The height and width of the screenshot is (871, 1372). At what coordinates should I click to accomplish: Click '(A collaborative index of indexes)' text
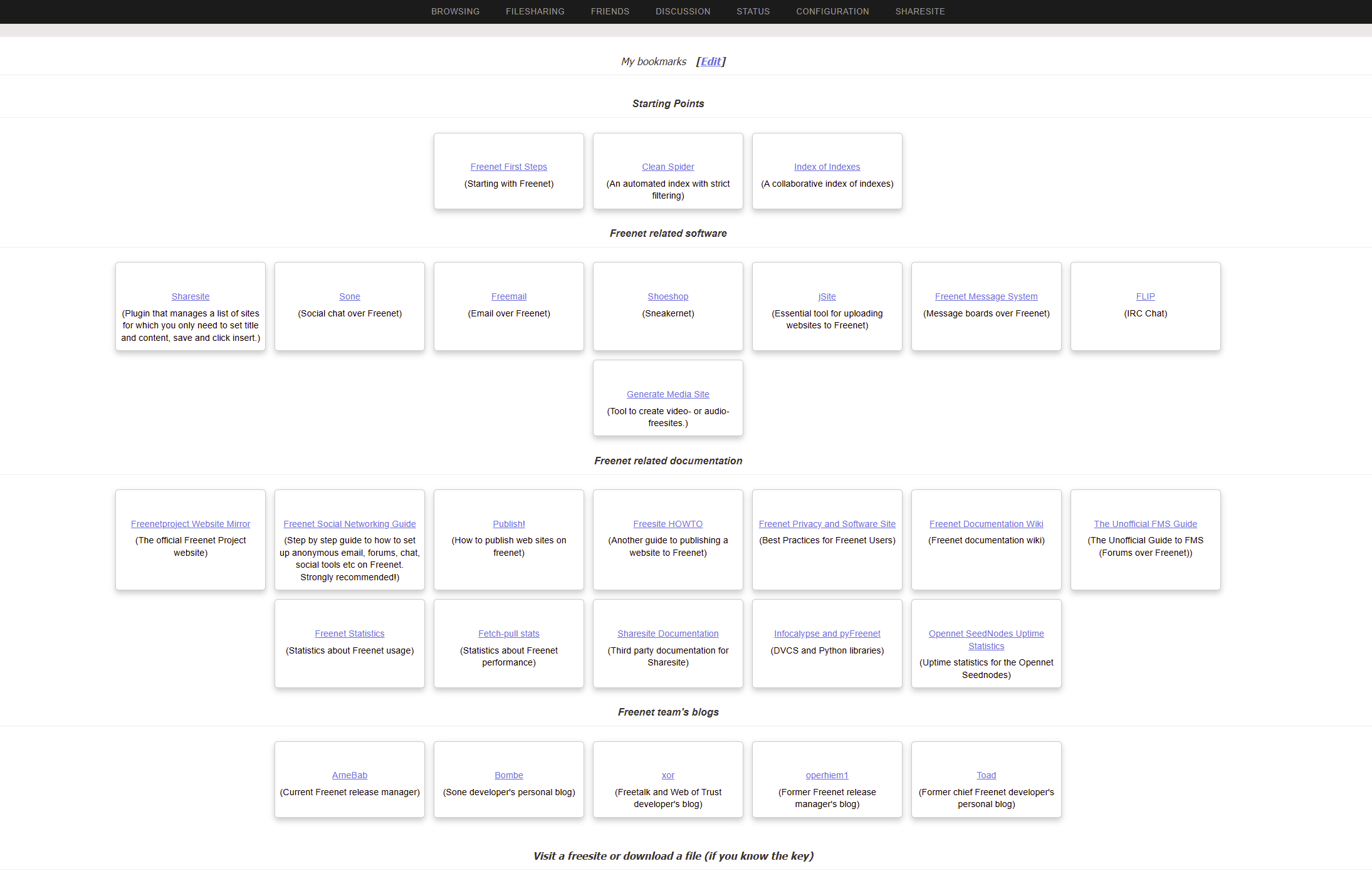pos(827,184)
